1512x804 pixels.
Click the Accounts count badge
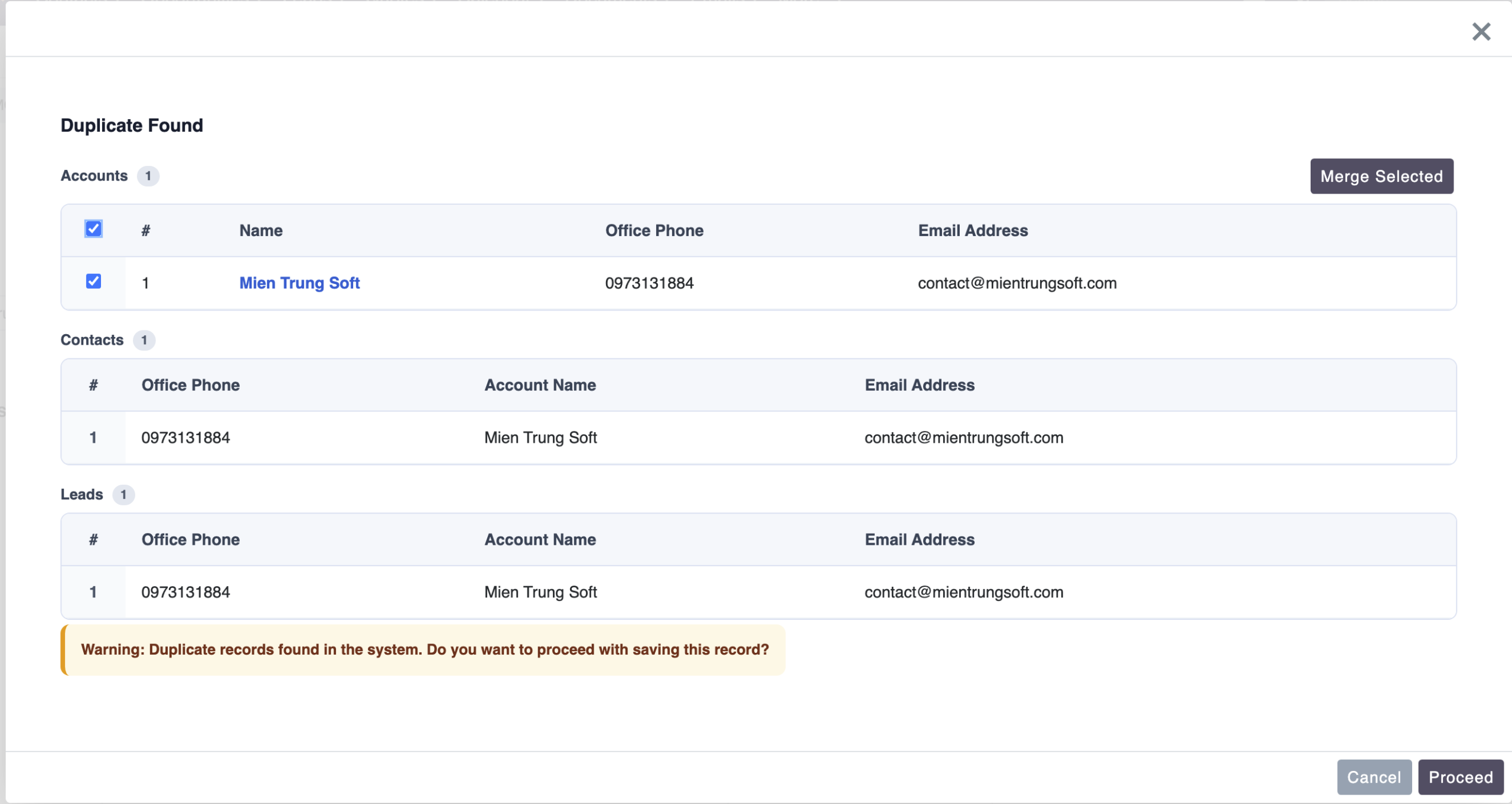click(x=148, y=176)
